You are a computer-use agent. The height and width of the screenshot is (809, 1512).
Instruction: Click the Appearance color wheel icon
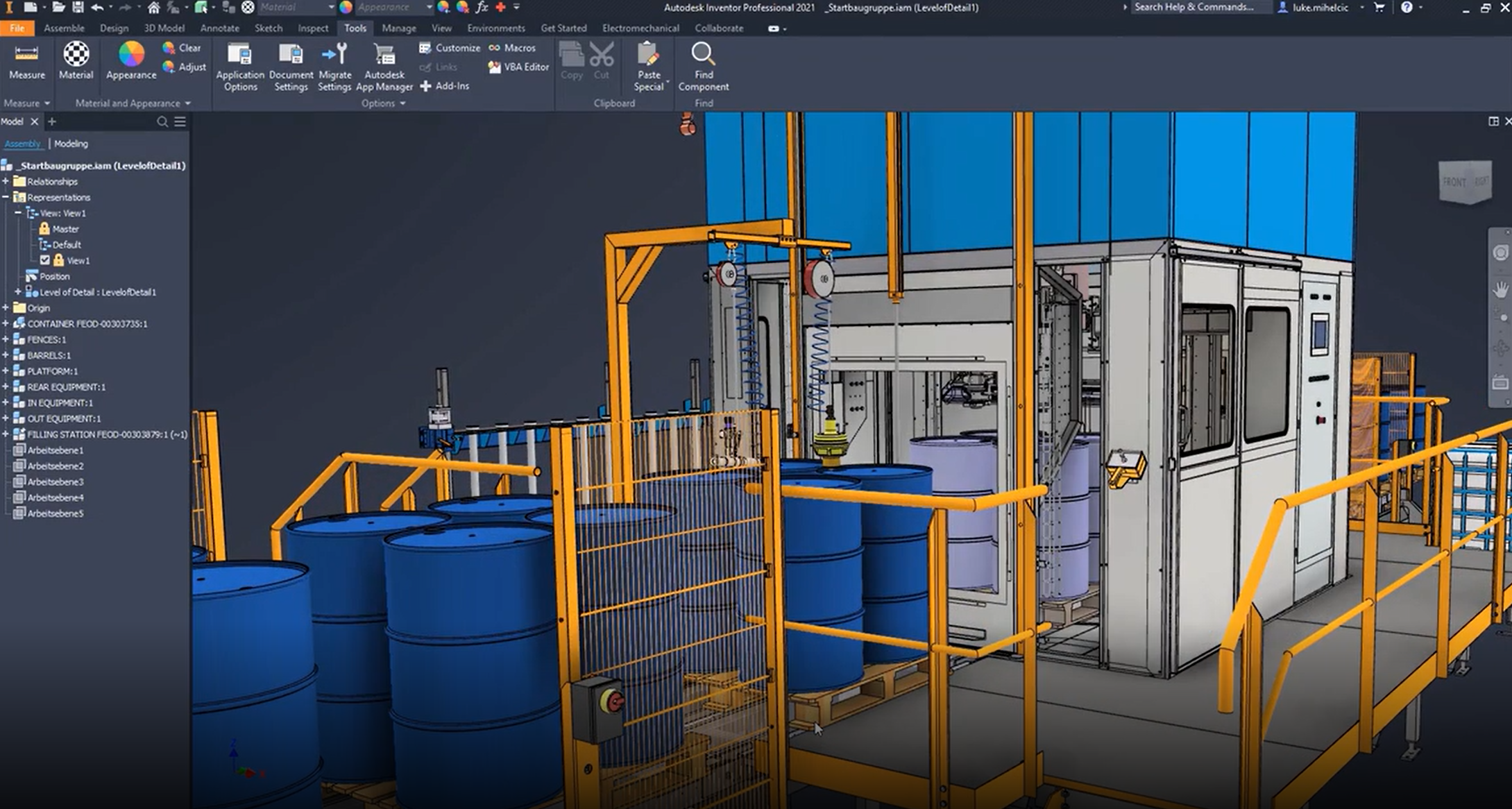tap(130, 54)
